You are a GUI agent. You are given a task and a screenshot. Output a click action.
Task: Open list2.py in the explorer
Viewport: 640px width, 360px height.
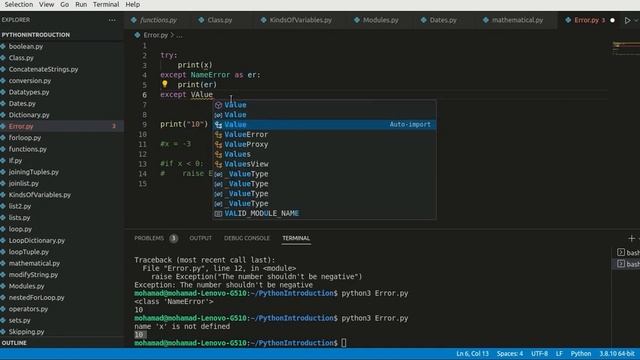(x=20, y=207)
